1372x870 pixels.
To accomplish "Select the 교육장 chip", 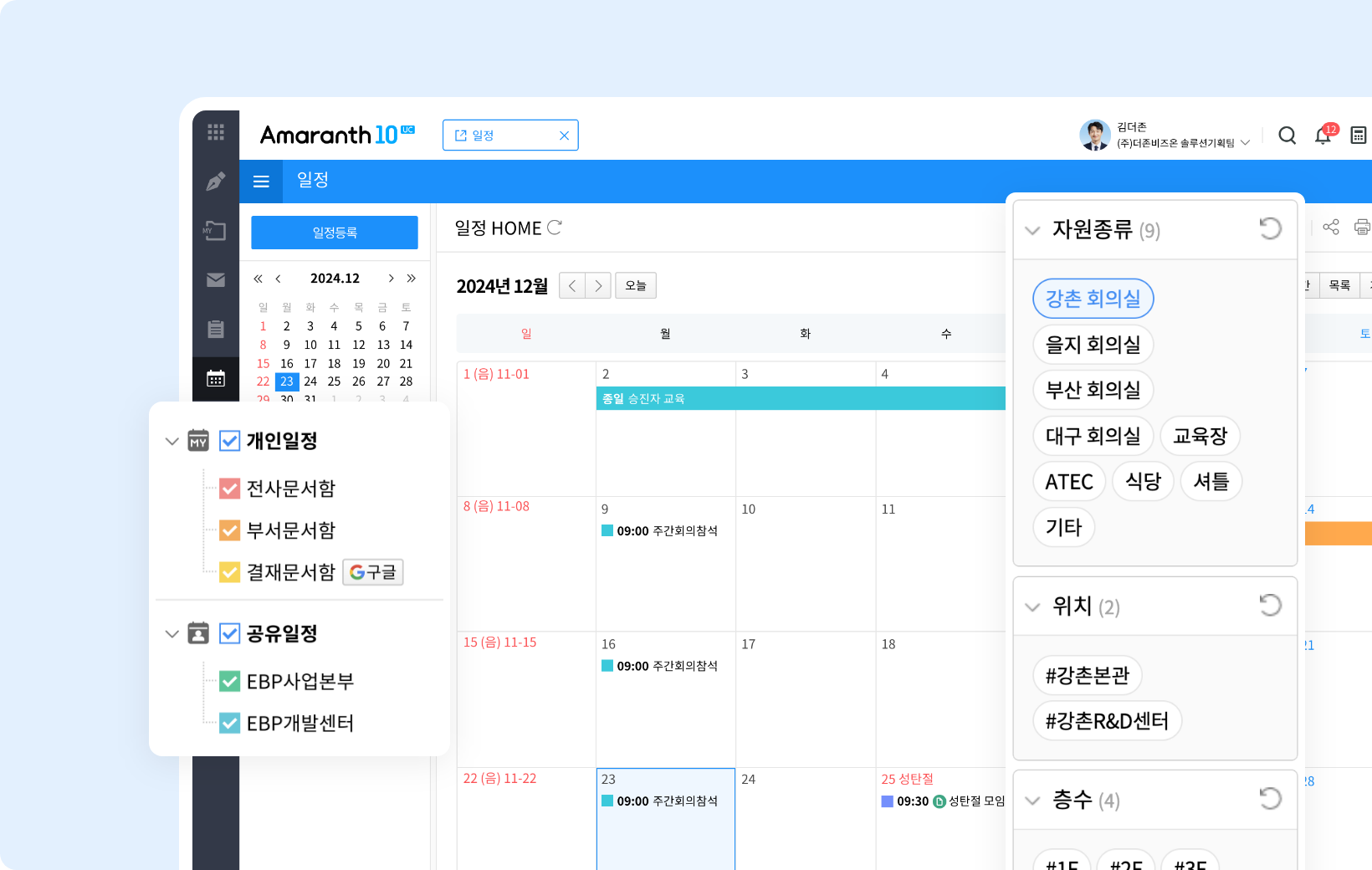I will coord(1200,436).
